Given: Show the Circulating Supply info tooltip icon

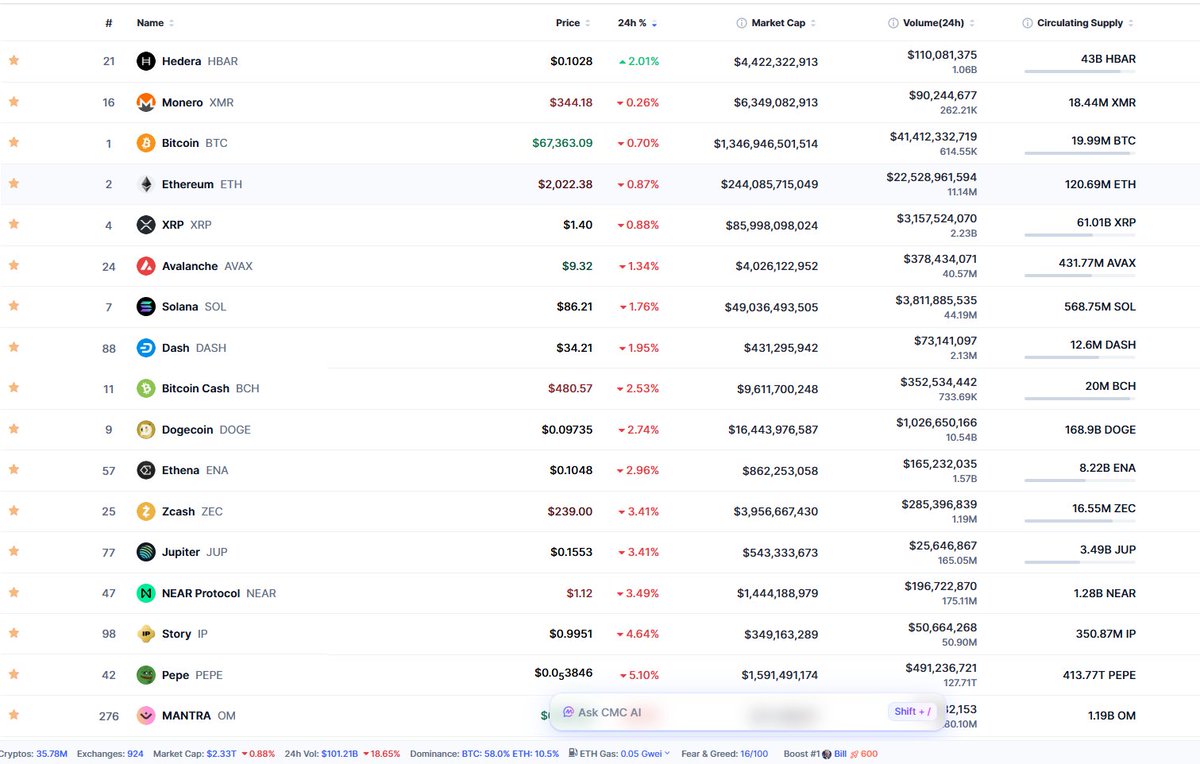Looking at the screenshot, I should point(1027,23).
